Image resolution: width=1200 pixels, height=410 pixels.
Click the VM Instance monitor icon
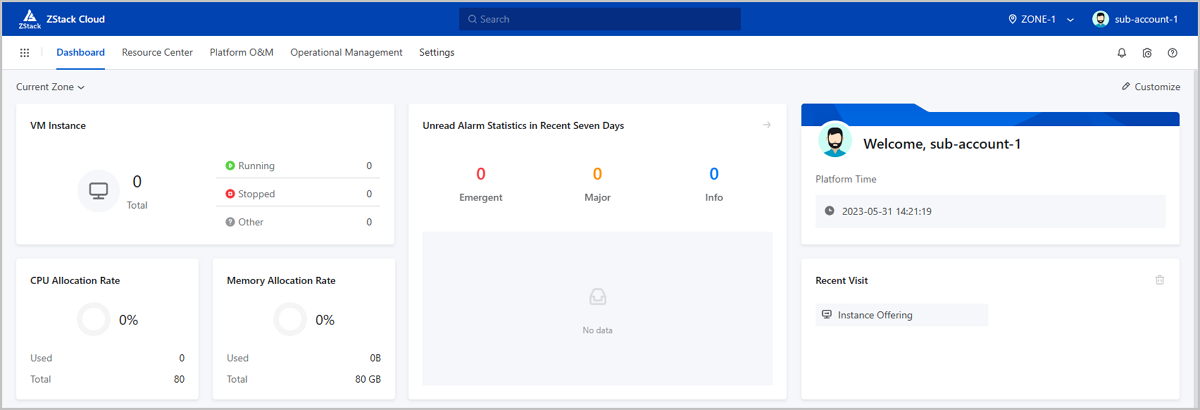[x=98, y=190]
